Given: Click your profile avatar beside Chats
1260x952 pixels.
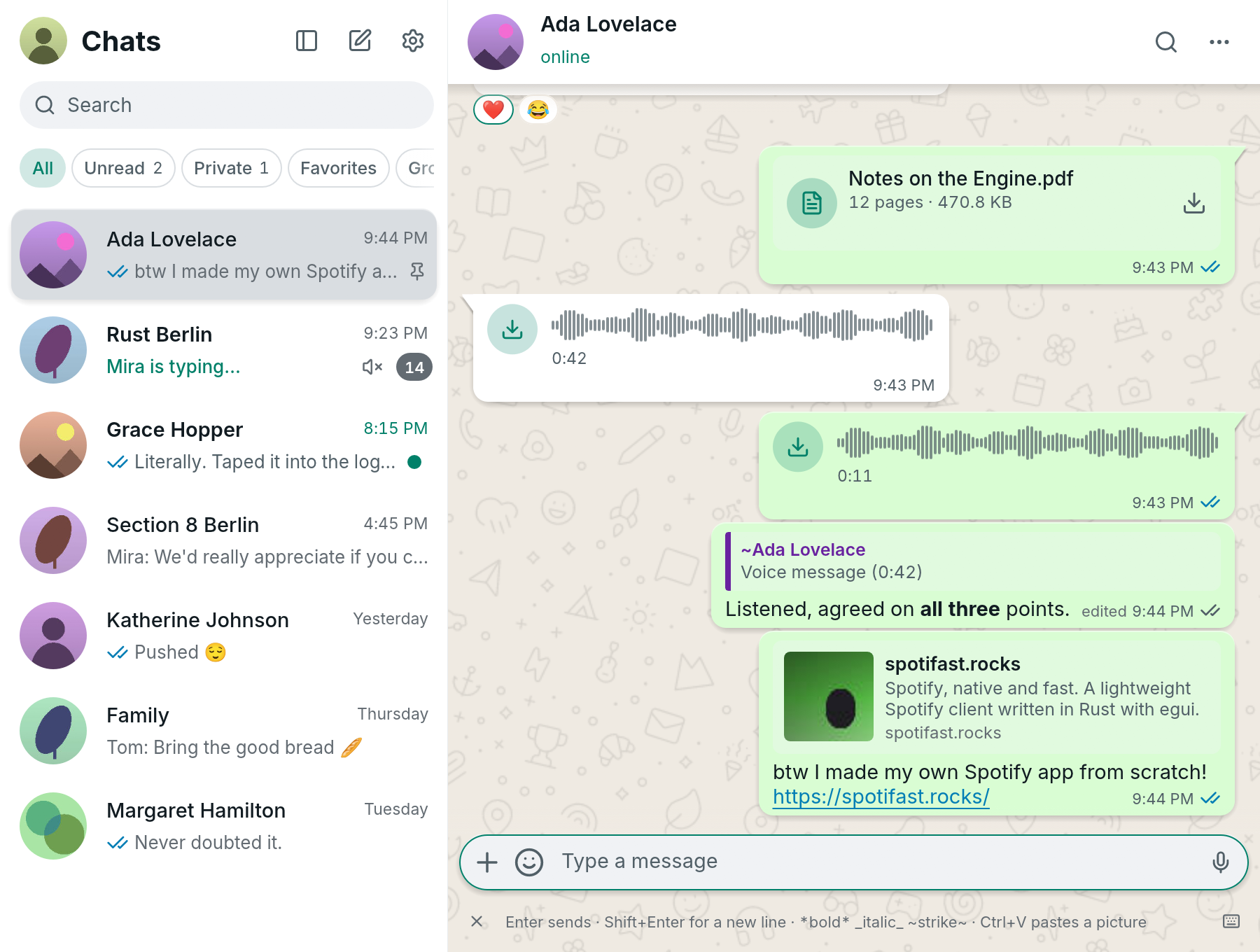Looking at the screenshot, I should [43, 41].
